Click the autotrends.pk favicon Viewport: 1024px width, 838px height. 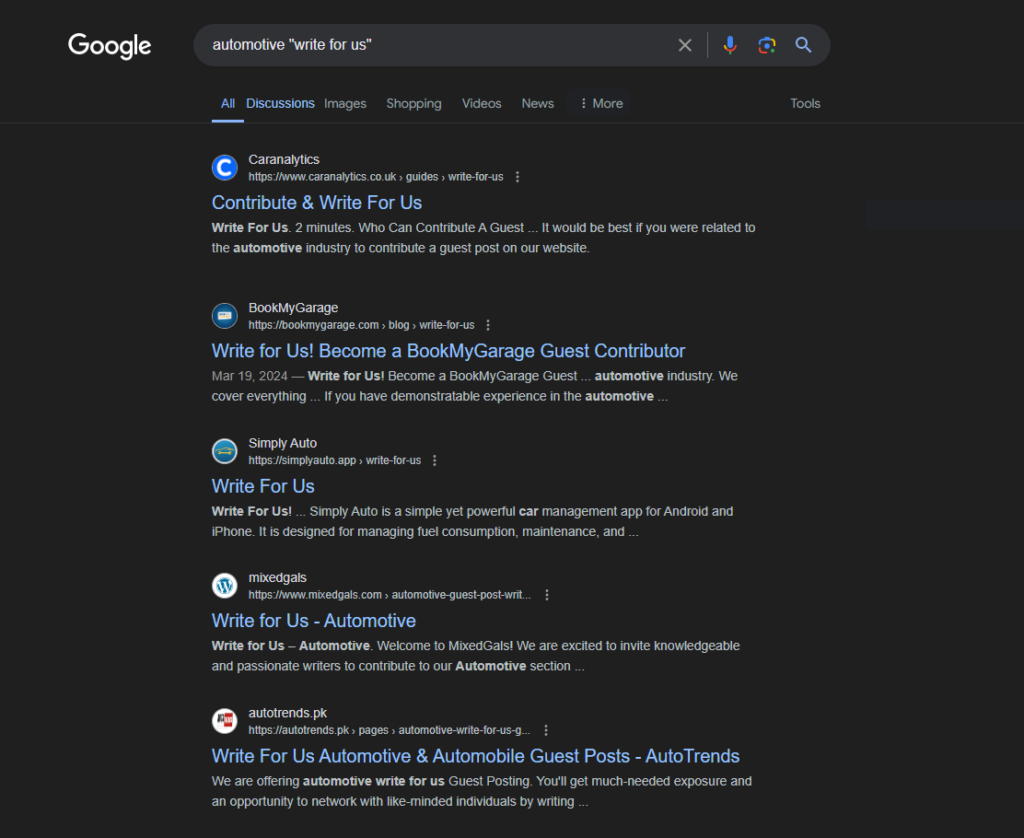224,720
